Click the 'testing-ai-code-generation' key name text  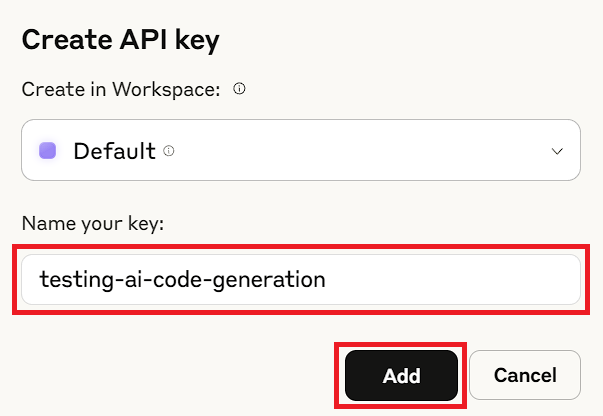pos(183,280)
